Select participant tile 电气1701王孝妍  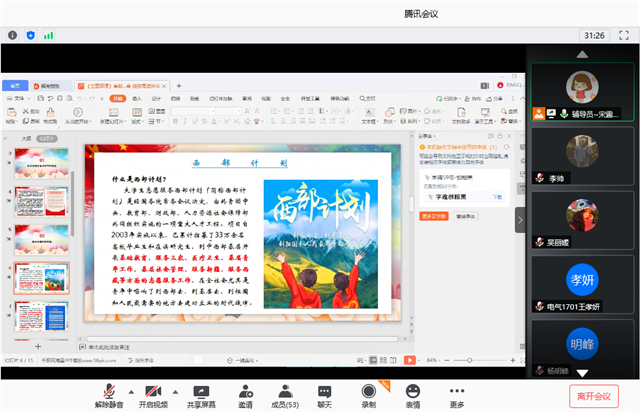(x=582, y=284)
